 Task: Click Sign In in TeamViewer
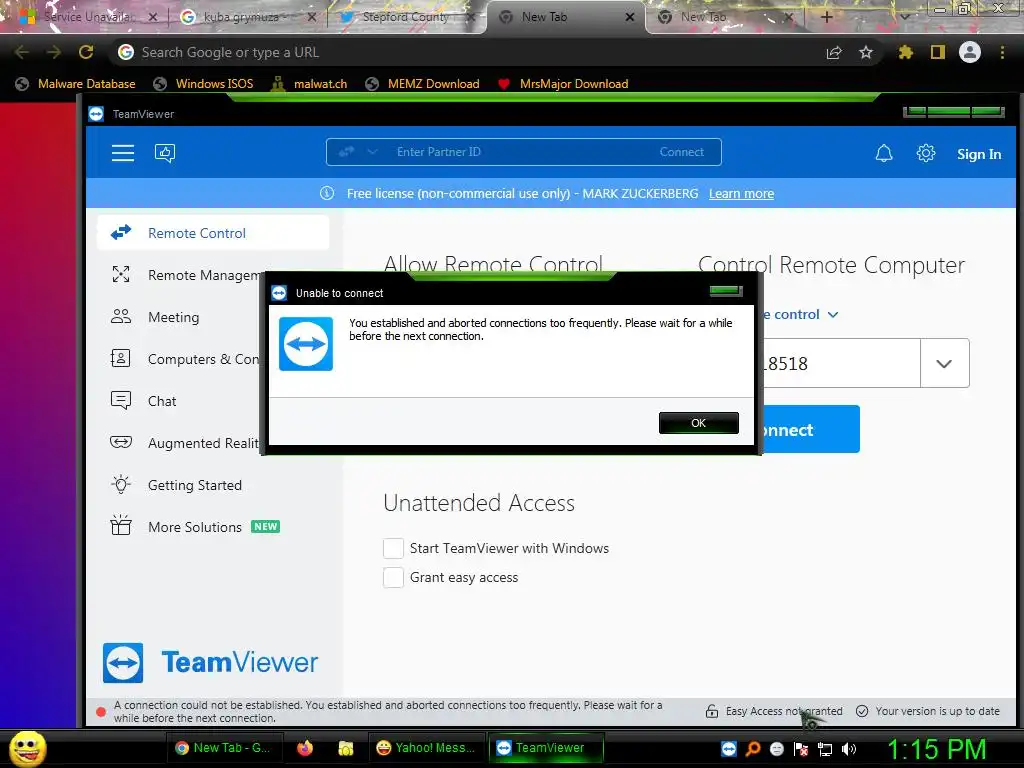pos(979,154)
